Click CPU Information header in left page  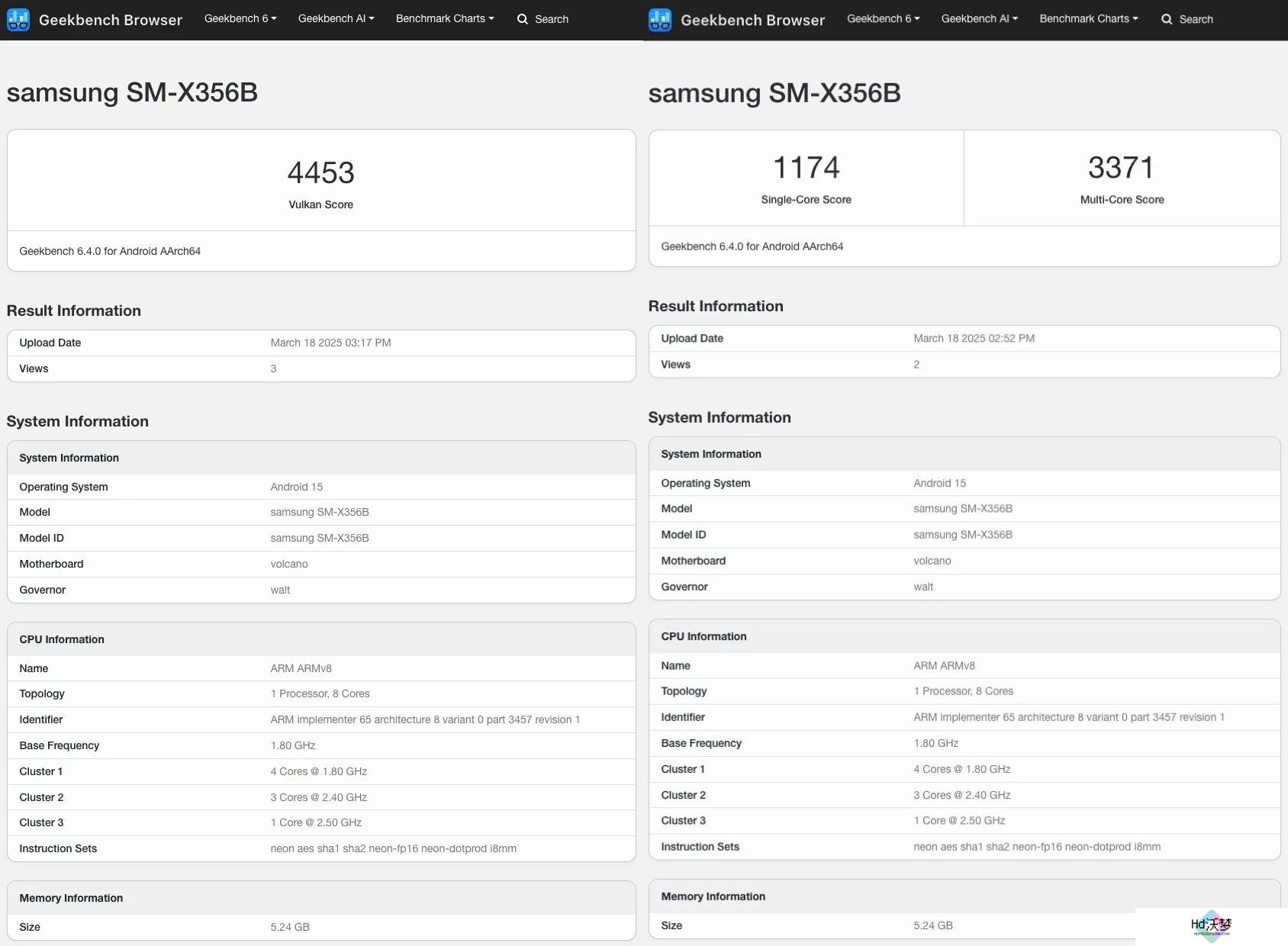coord(62,639)
